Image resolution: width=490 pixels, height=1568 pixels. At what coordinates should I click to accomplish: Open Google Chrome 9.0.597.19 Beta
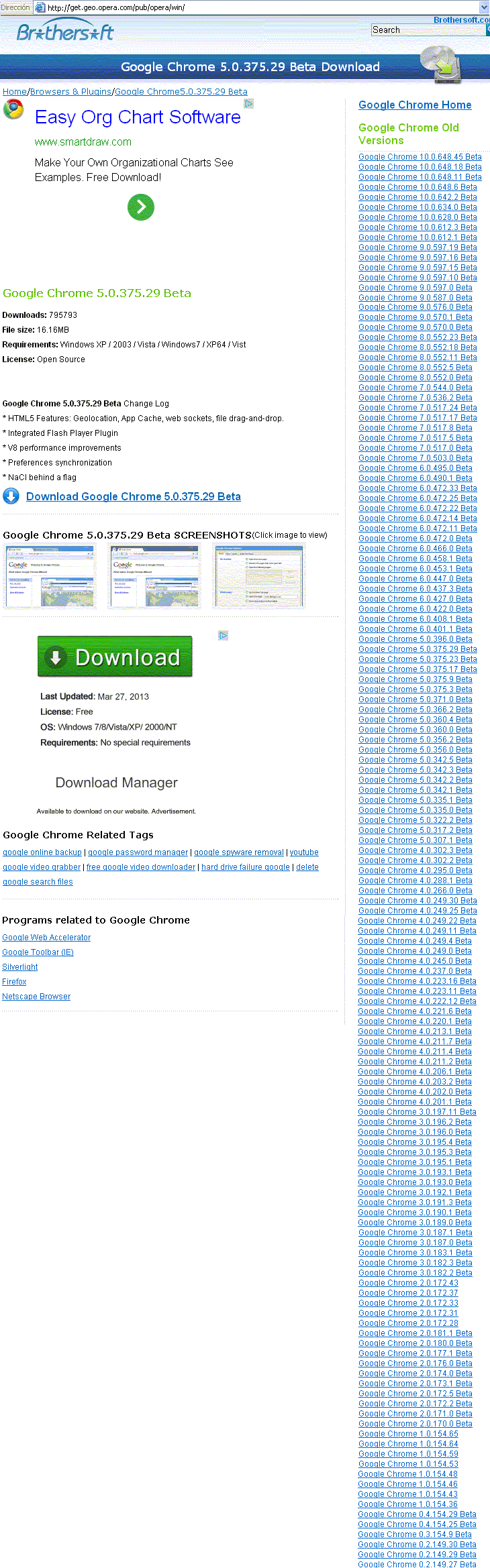pyautogui.click(x=418, y=247)
